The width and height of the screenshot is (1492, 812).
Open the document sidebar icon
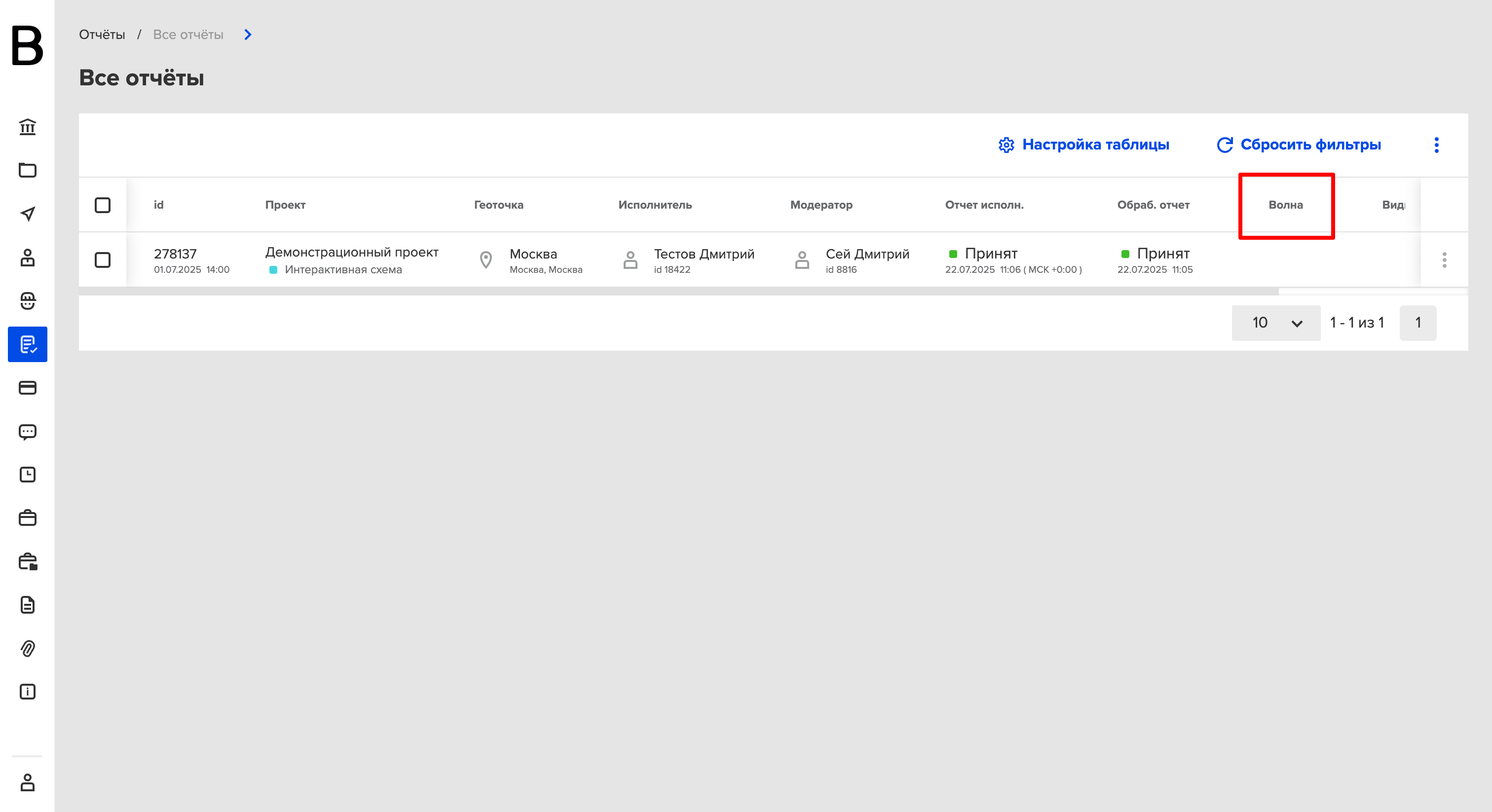(27, 605)
